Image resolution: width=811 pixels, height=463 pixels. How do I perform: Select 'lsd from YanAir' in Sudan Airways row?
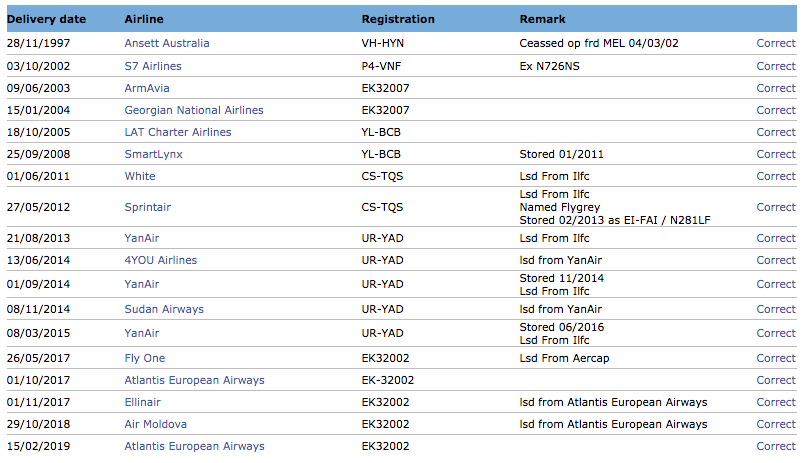tap(561, 309)
